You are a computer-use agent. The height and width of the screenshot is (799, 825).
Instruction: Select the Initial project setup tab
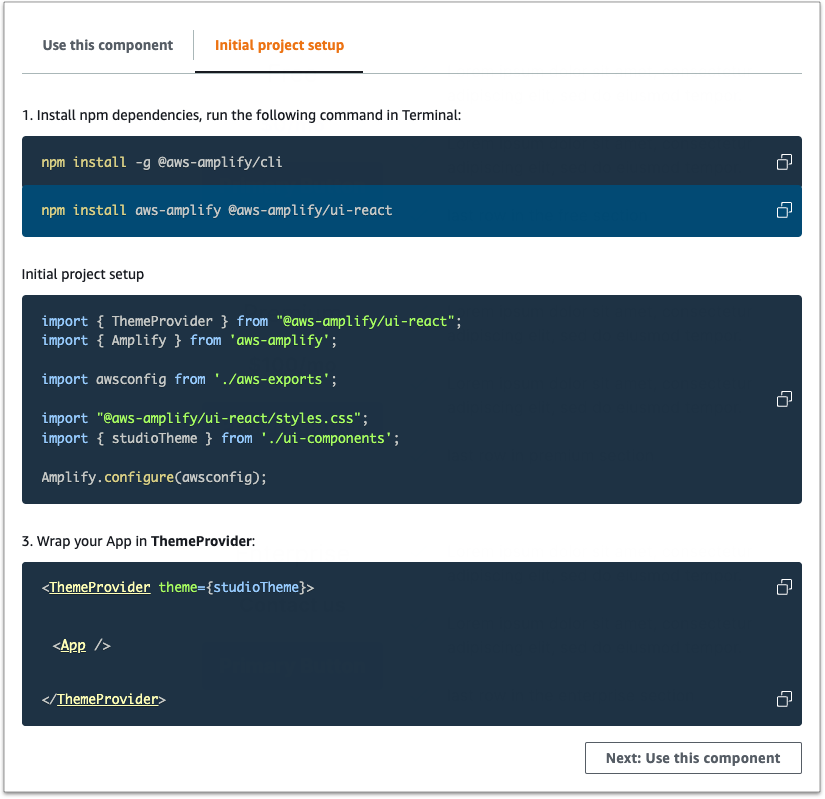click(279, 45)
